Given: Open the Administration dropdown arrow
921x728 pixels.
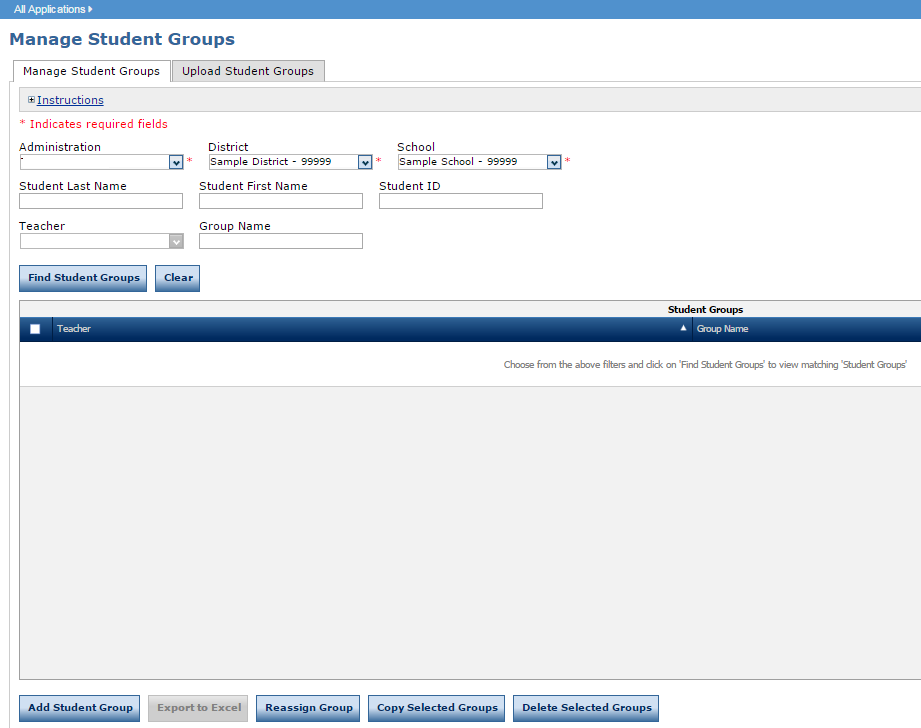Looking at the screenshot, I should click(176, 162).
